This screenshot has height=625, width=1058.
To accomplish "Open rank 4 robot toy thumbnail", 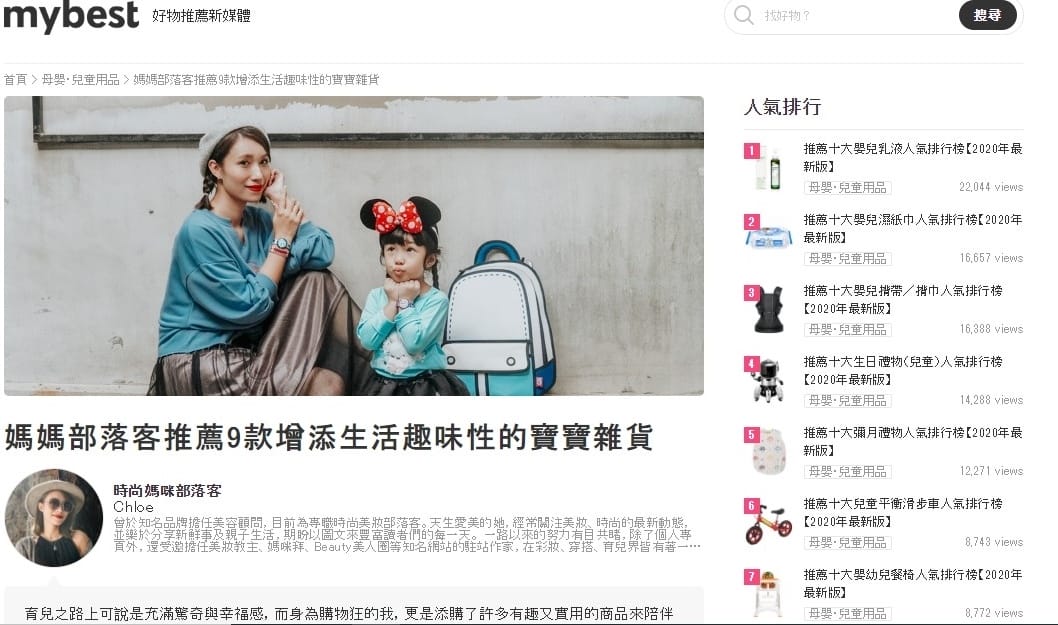I will [x=768, y=380].
